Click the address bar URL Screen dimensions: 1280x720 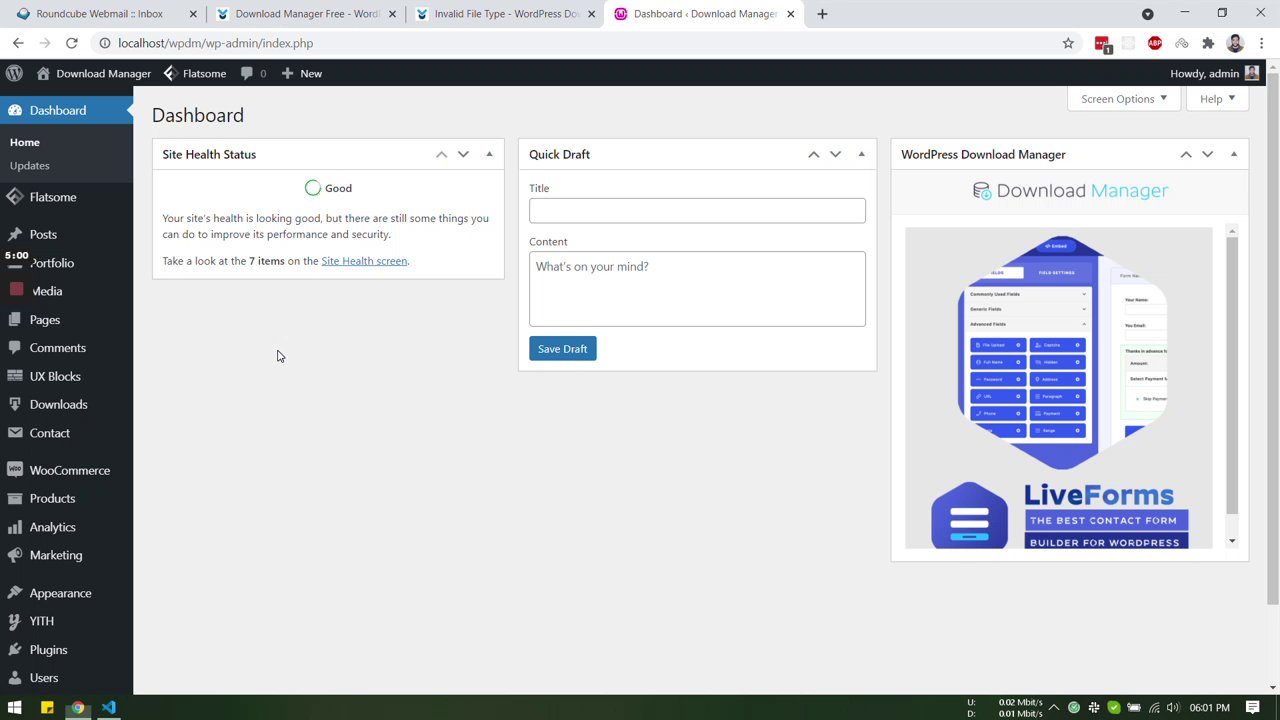point(215,43)
